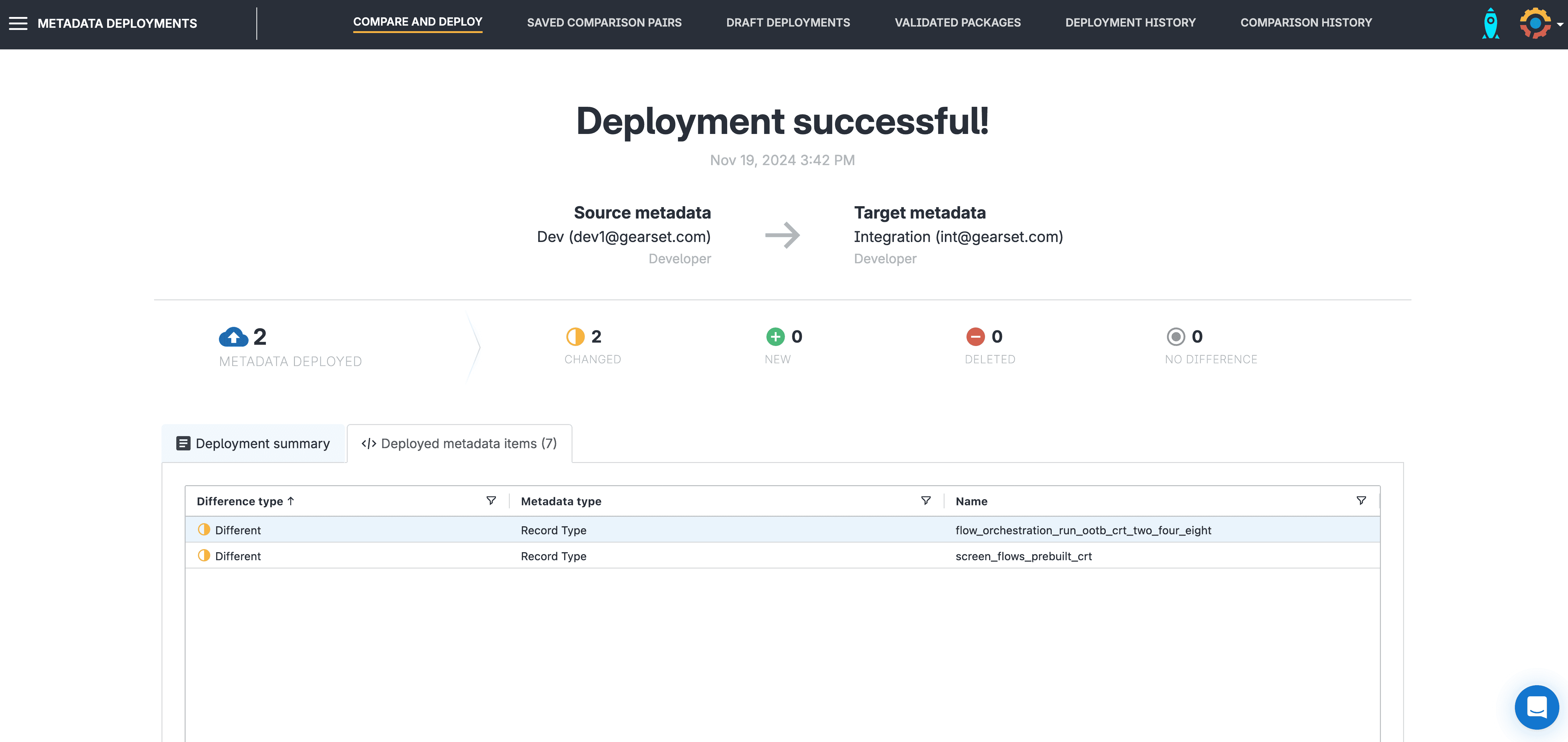1568x742 pixels.
Task: Click Different text in first table row
Action: tap(238, 530)
